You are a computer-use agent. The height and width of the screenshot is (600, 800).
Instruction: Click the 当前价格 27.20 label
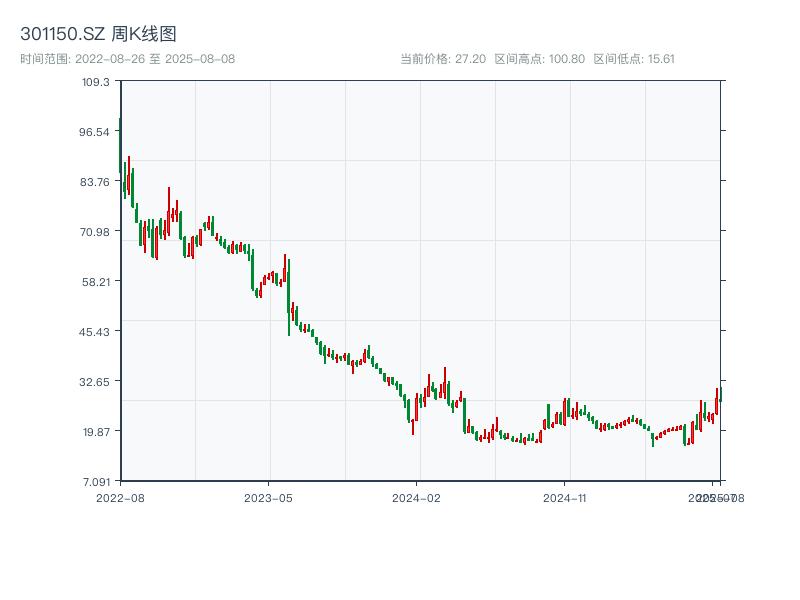pos(442,59)
